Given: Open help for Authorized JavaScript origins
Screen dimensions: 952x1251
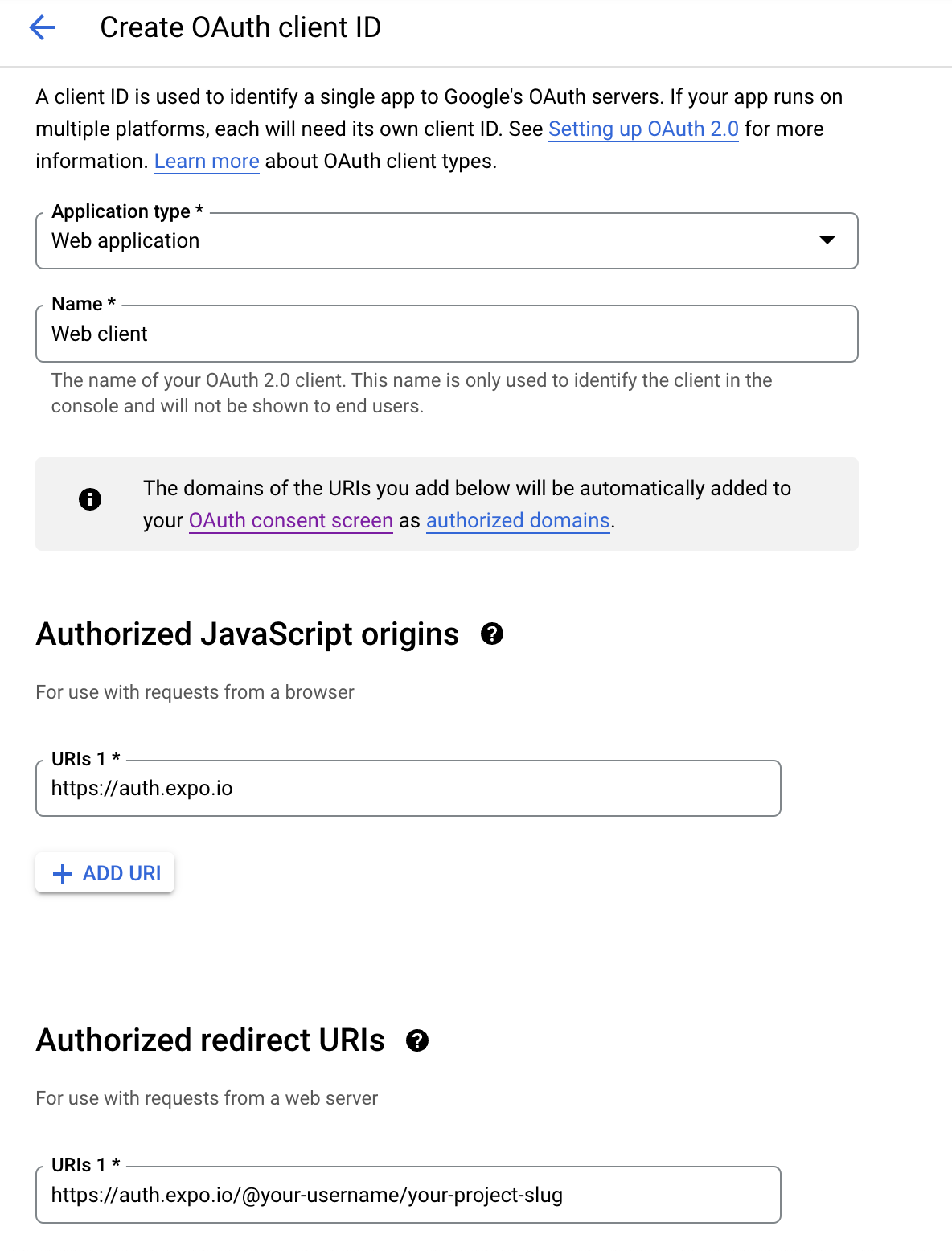Looking at the screenshot, I should coord(493,635).
